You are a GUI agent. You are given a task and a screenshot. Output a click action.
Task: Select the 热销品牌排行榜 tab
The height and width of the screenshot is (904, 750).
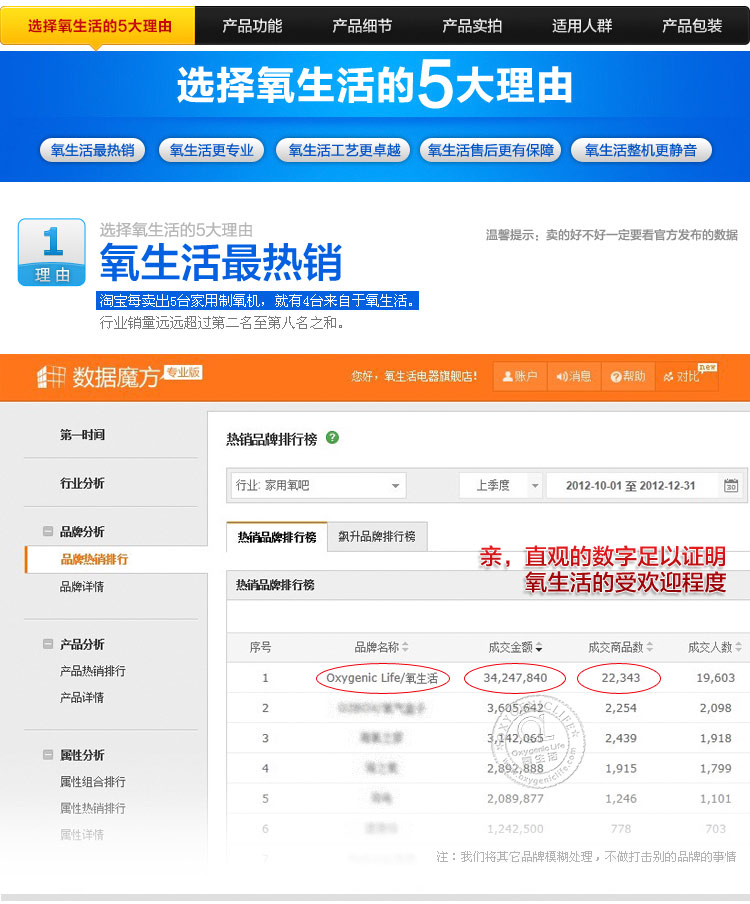coord(277,537)
